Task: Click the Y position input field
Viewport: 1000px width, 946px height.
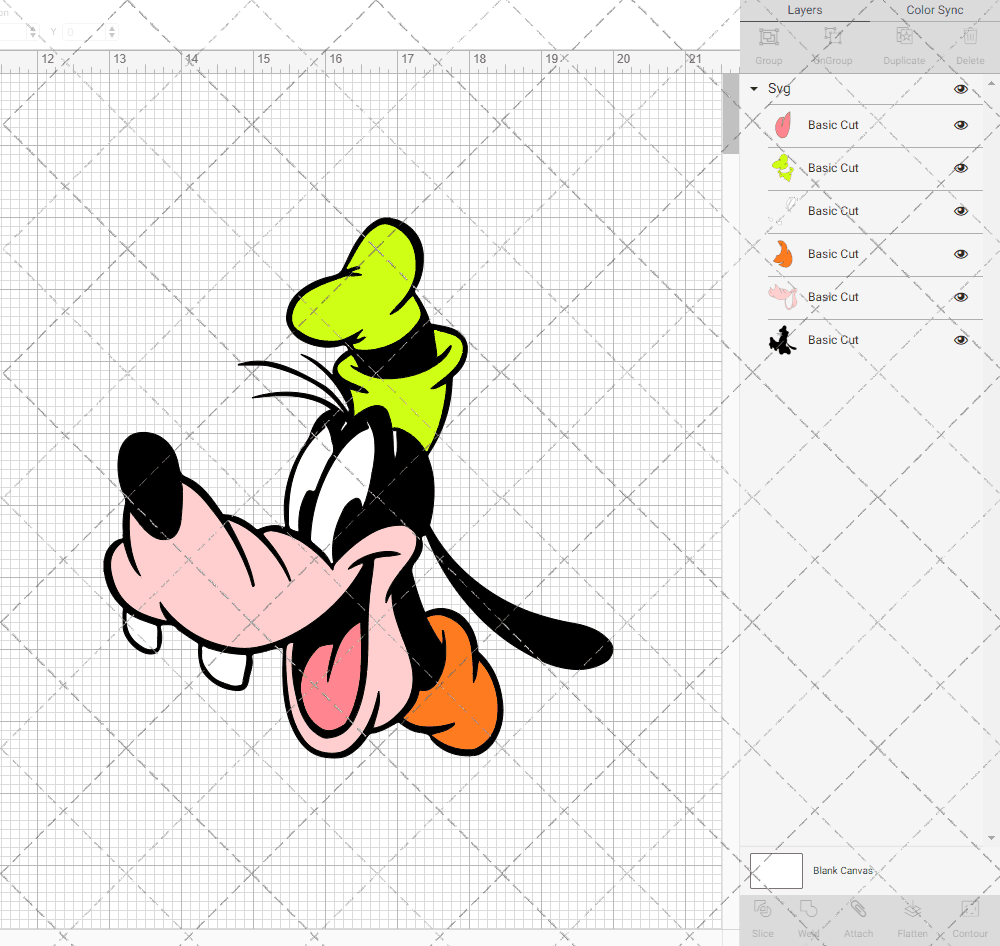Action: (x=84, y=32)
